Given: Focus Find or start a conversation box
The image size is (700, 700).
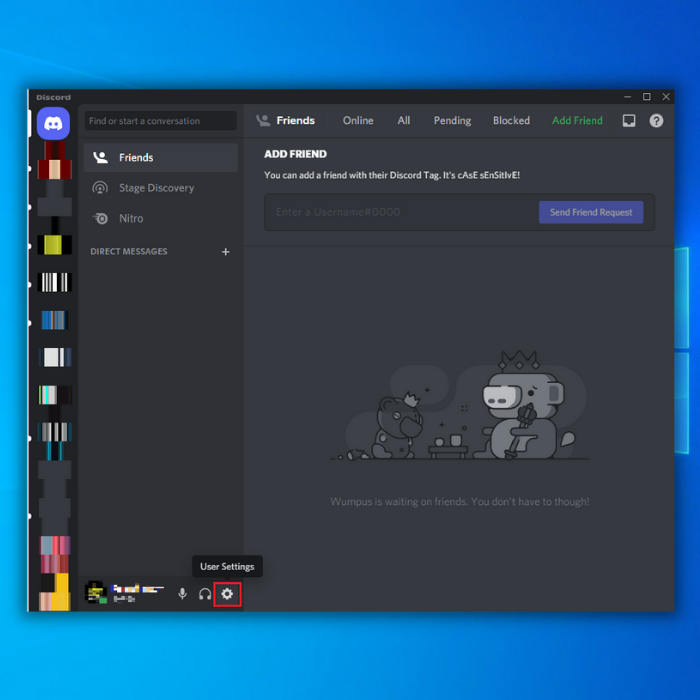Looking at the screenshot, I should [161, 121].
